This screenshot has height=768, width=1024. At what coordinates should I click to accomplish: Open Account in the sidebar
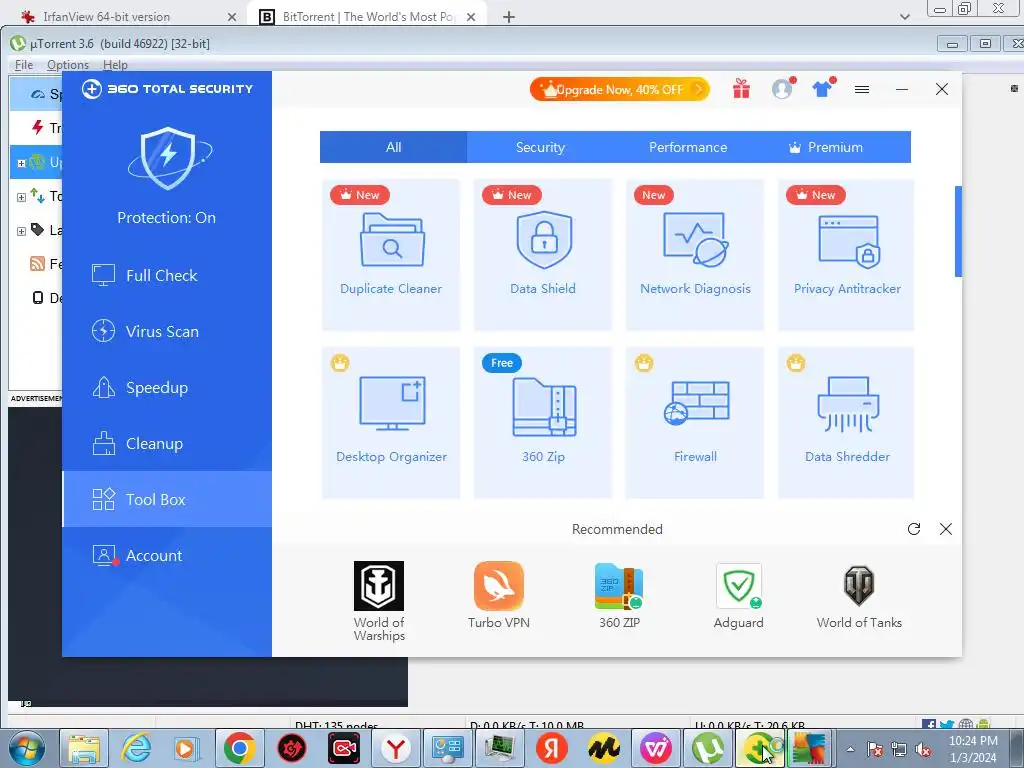click(x=167, y=555)
